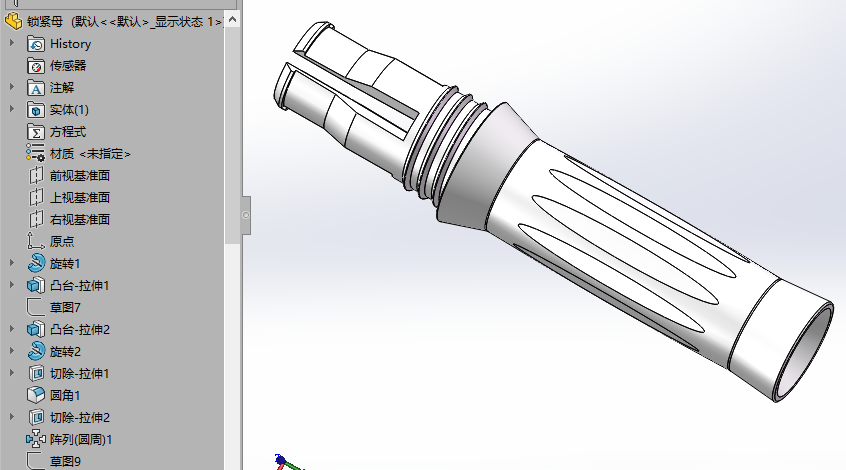Screen dimensions: 846x470
Task: Click the 材质 material icon
Action: (36, 154)
